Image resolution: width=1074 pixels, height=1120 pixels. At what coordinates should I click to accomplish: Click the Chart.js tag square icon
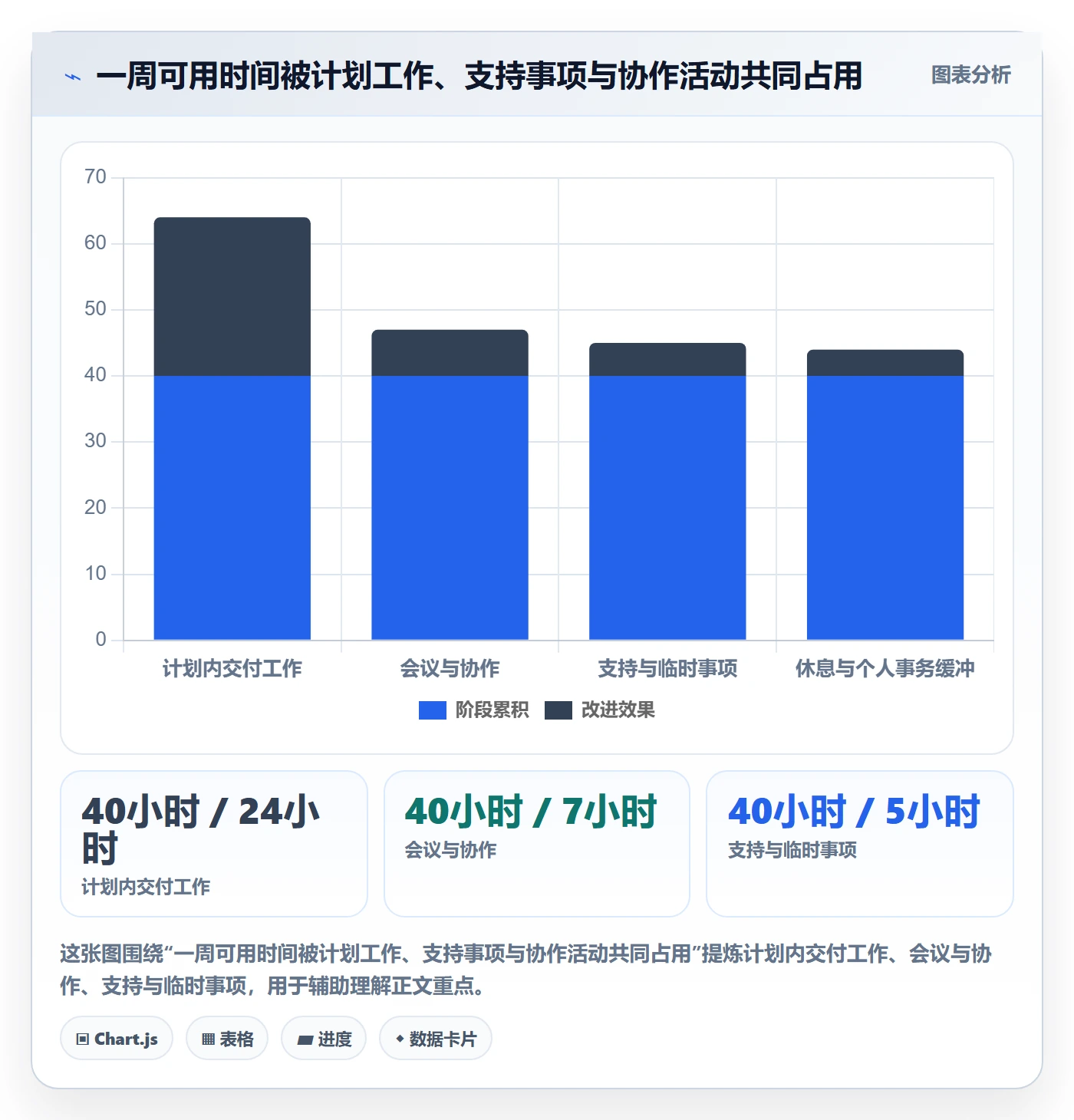pos(83,1039)
